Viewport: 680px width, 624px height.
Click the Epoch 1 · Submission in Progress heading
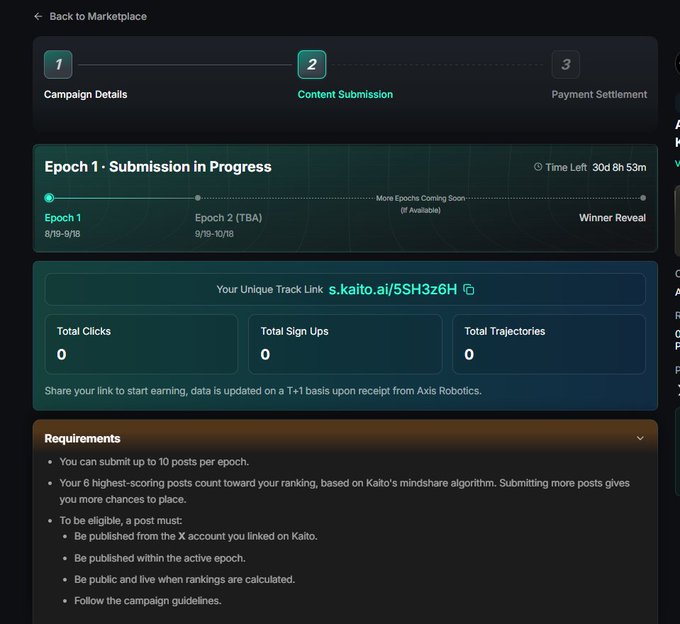click(x=158, y=167)
